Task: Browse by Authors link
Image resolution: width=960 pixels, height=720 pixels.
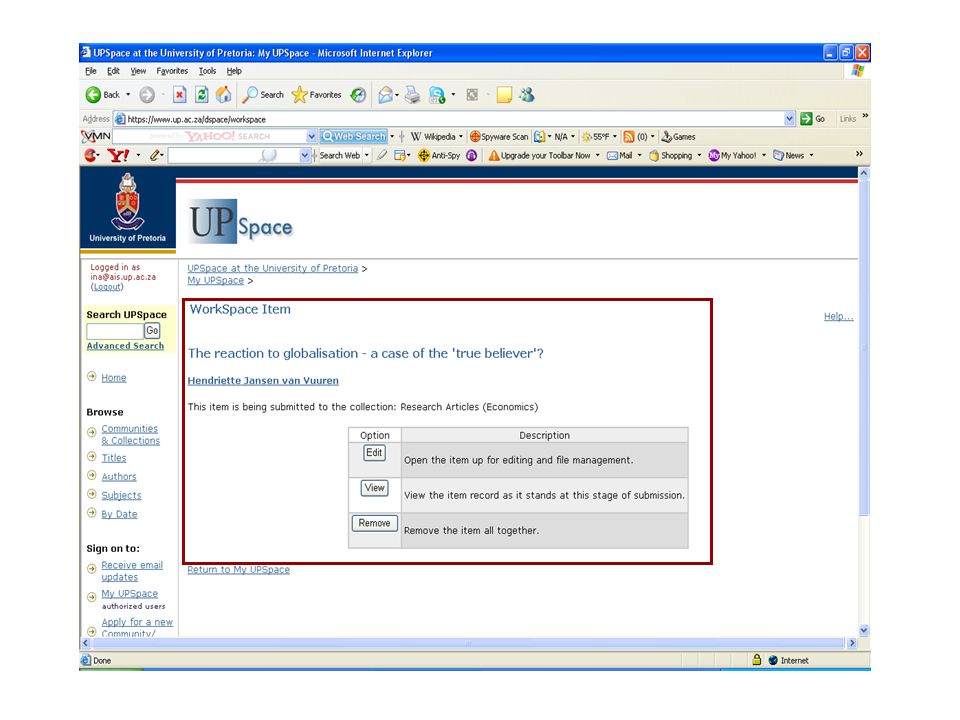Action: [119, 476]
